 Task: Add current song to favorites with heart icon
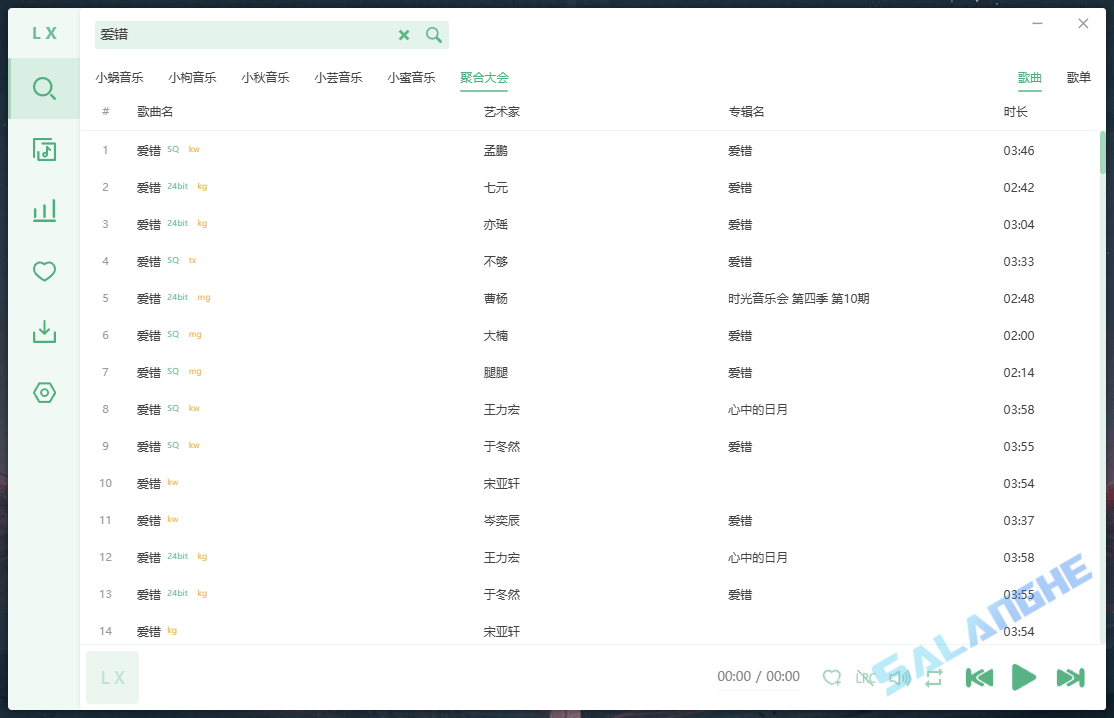click(x=832, y=677)
